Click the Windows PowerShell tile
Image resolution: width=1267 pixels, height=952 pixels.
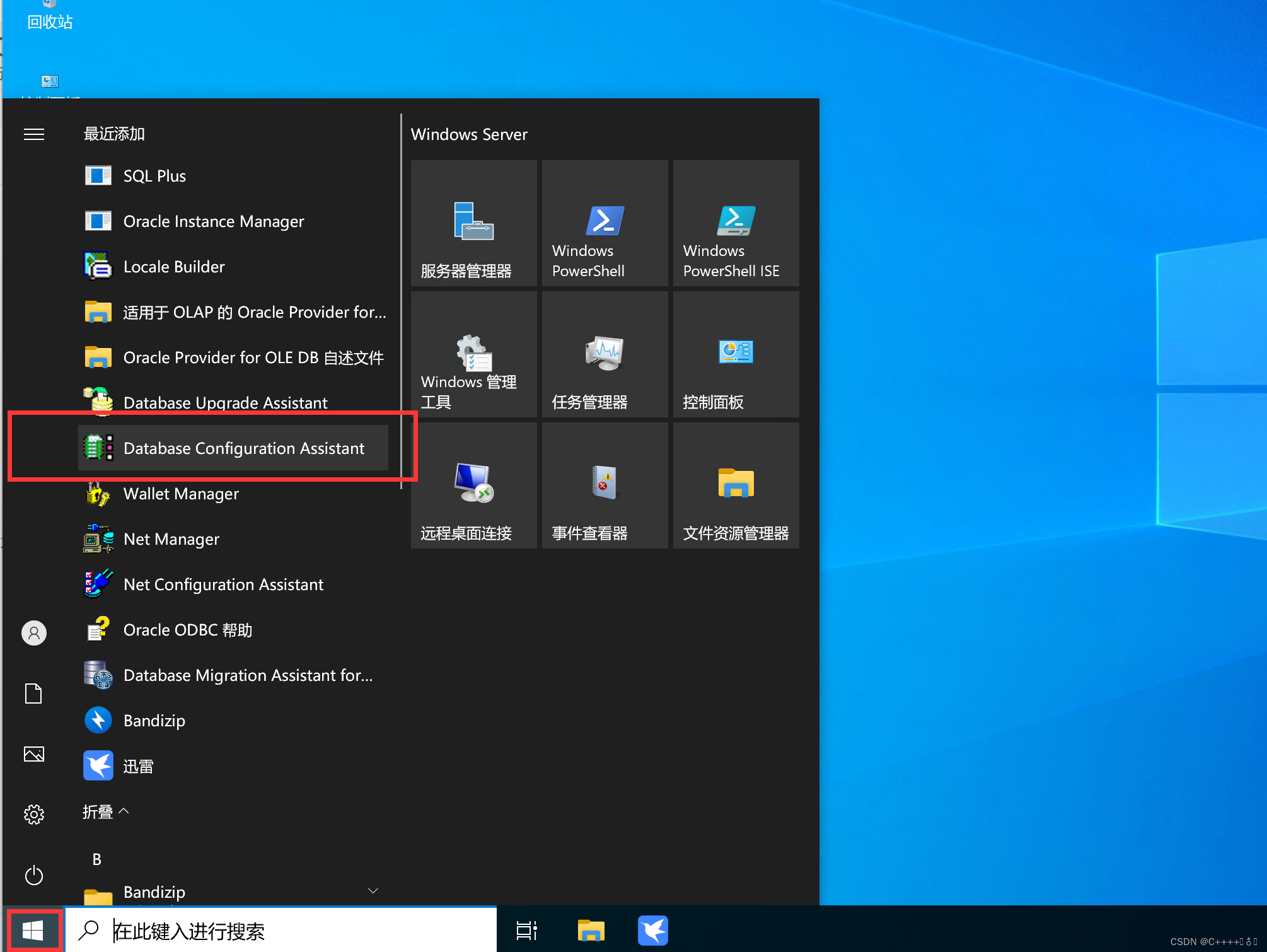pyautogui.click(x=605, y=223)
